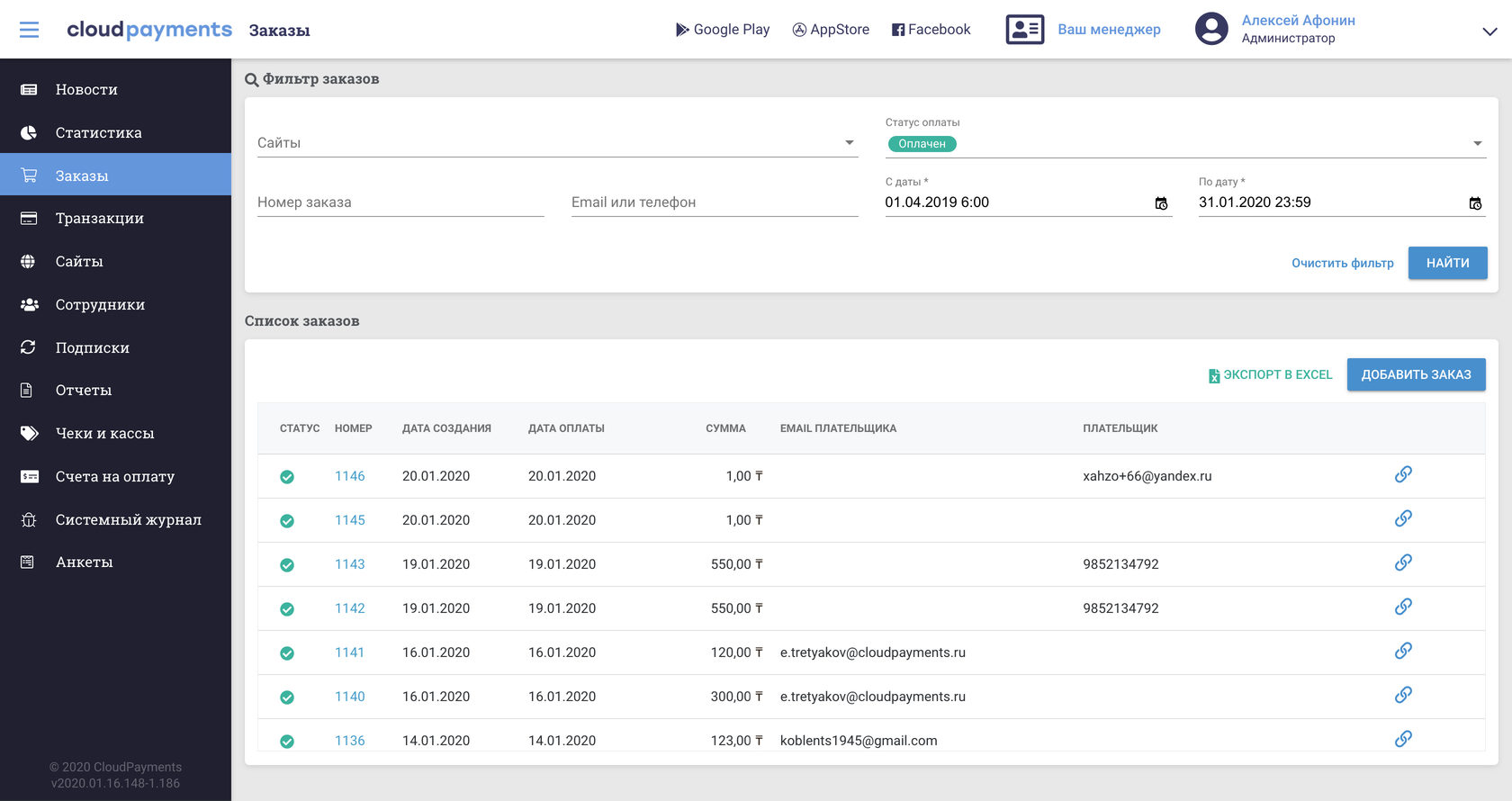Click green status checkmark for order 1143

tap(287, 565)
